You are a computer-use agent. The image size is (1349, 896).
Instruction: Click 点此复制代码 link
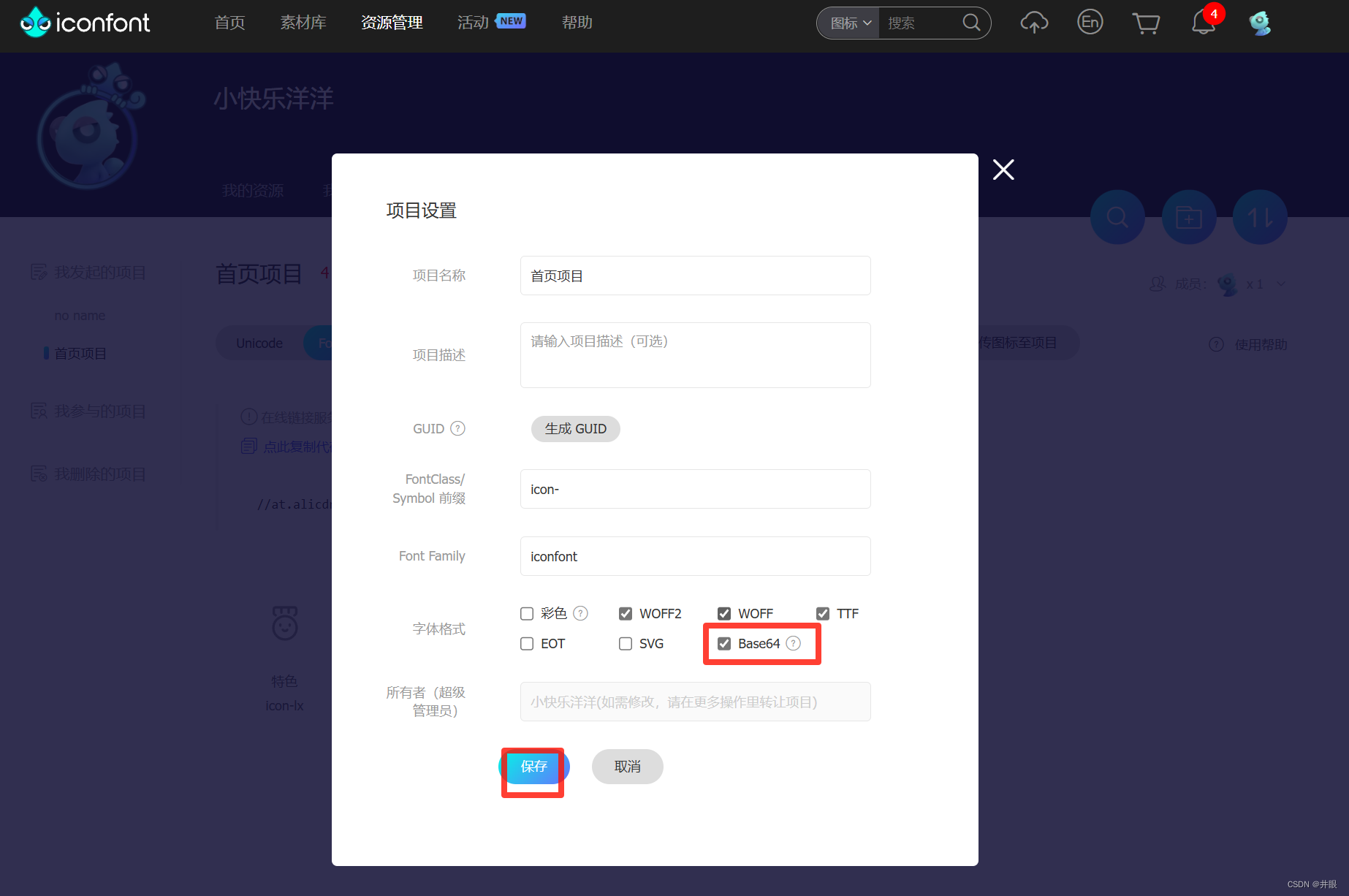click(x=297, y=447)
